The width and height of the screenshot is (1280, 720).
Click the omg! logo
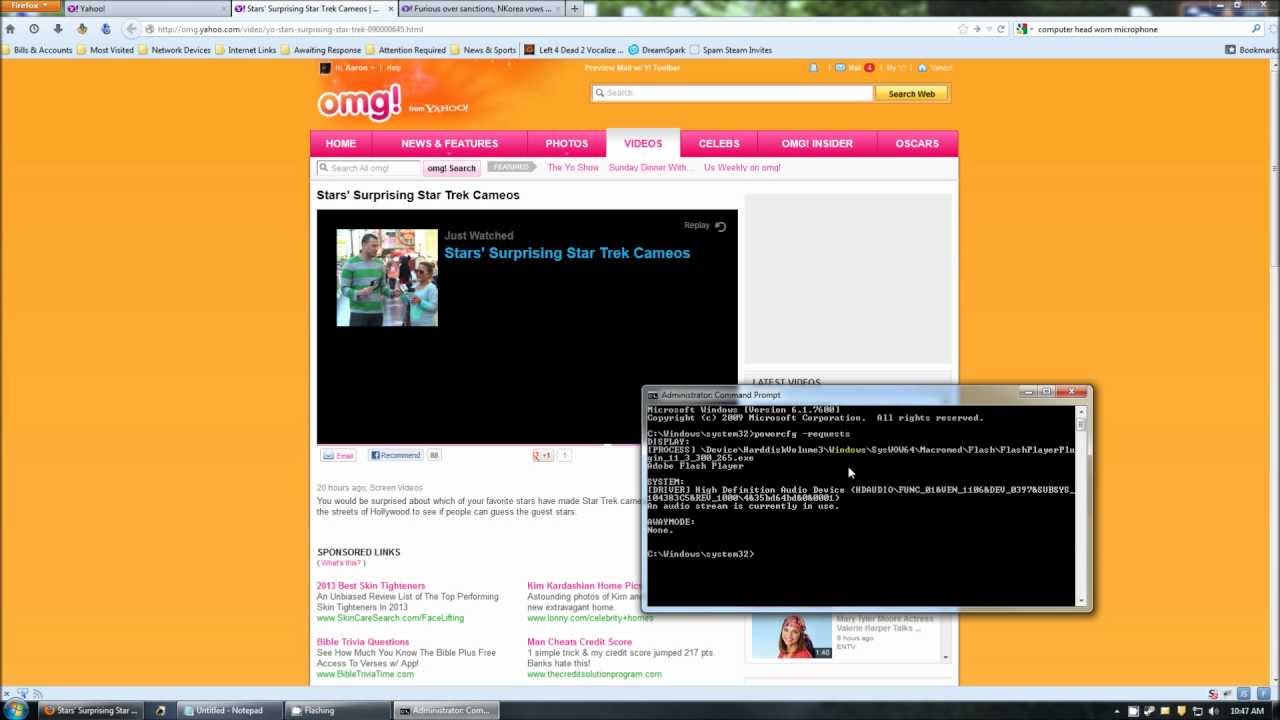(x=360, y=101)
